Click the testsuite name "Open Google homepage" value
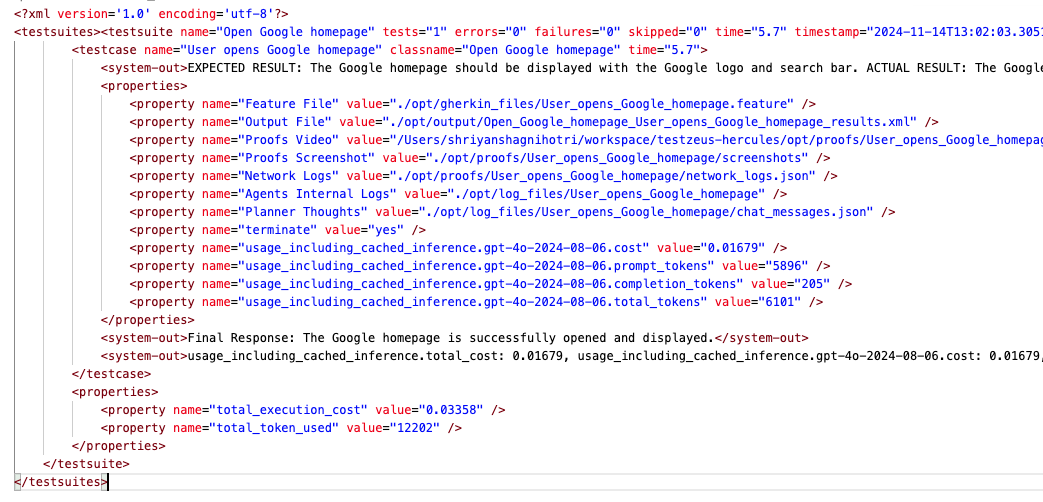Viewport: 1043px width, 502px height. 296,31
